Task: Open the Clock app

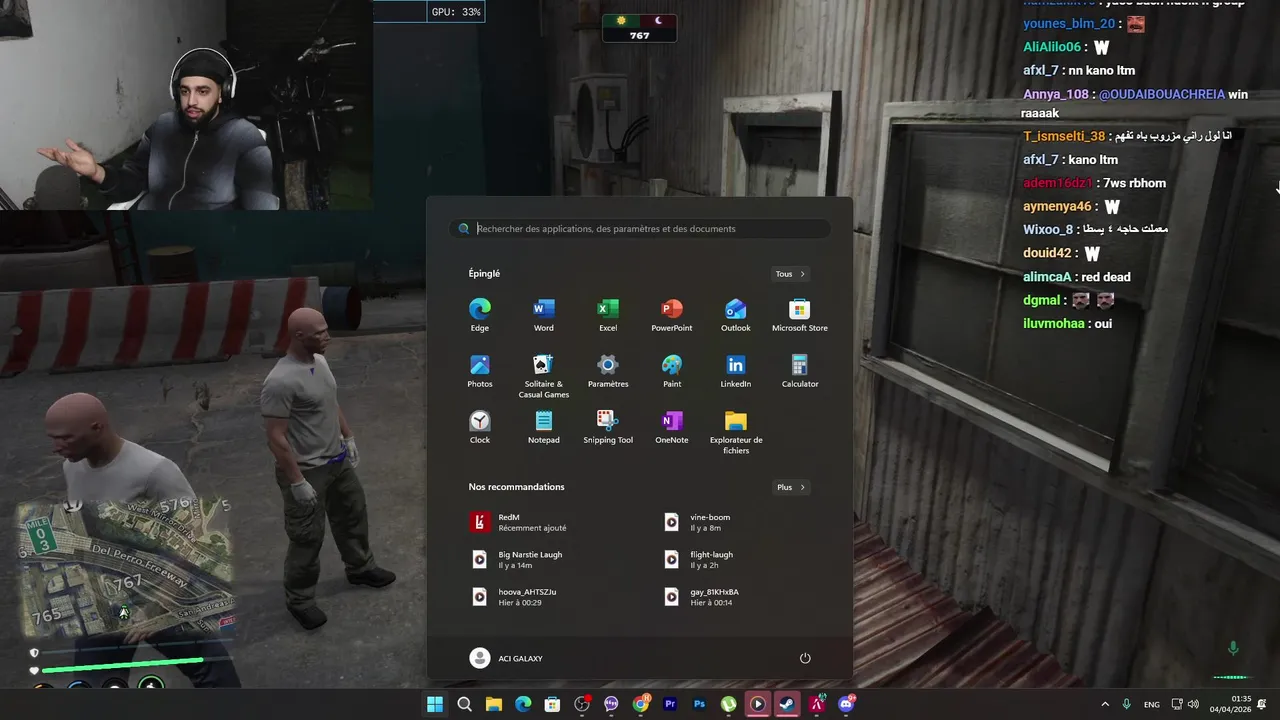Action: pos(480,427)
